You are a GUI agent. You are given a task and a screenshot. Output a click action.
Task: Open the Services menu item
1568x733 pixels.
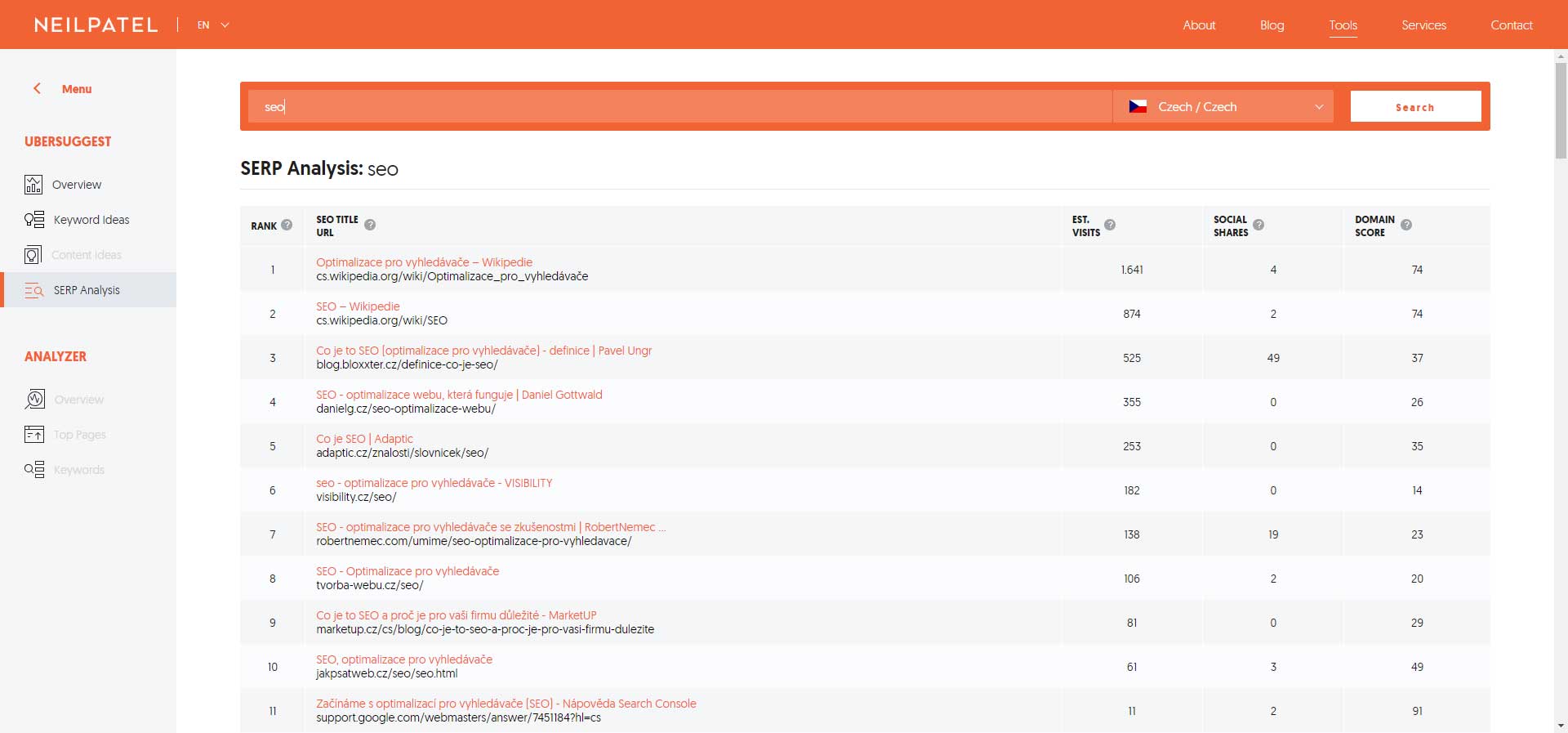pyautogui.click(x=1423, y=25)
